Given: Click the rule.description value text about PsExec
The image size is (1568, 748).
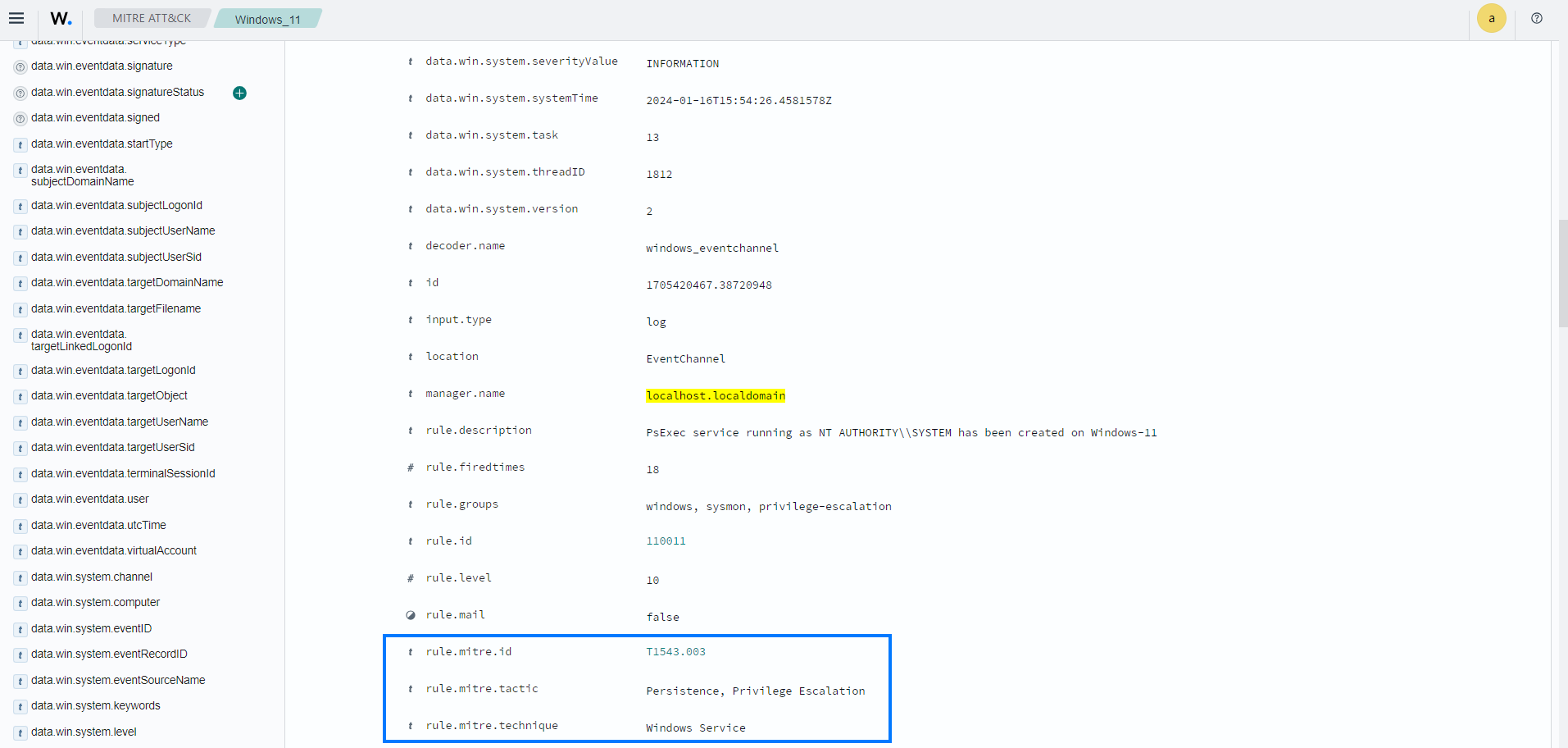Looking at the screenshot, I should pyautogui.click(x=902, y=433).
